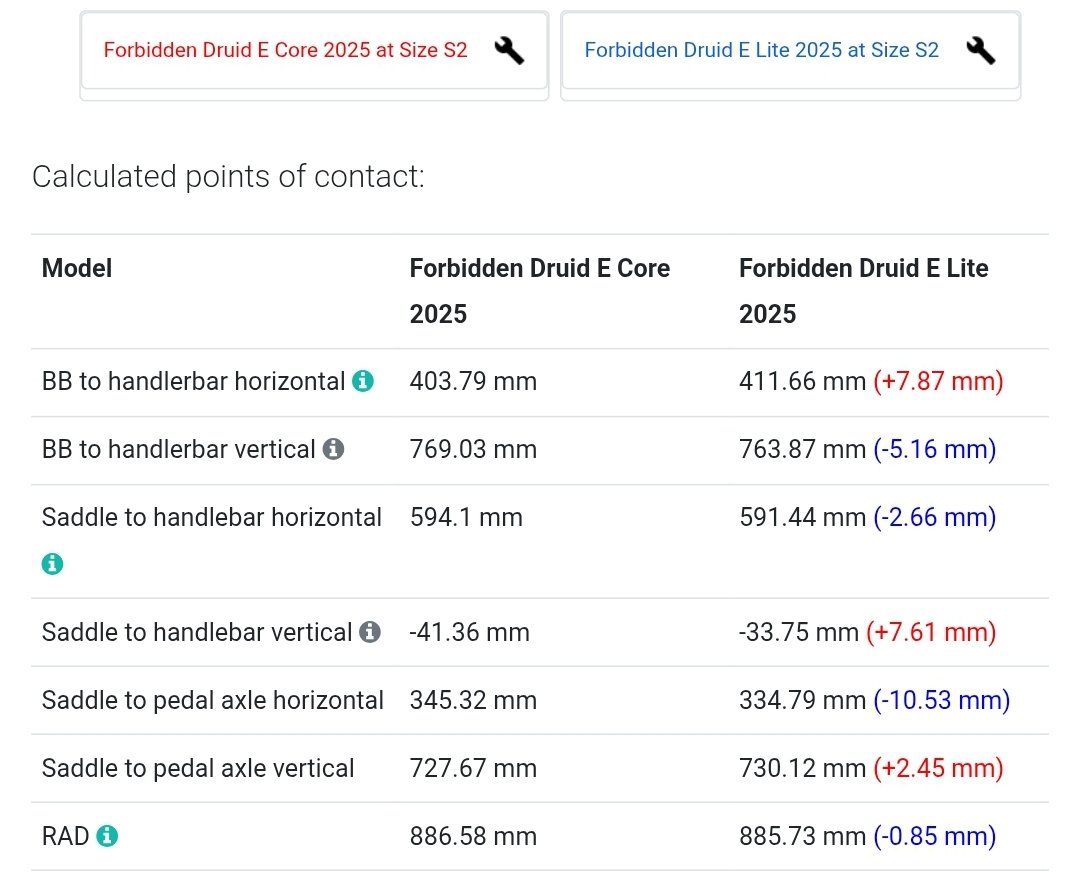Click Saddle to pedal axle vertical label
Image resolution: width=1080 pixels, height=872 pixels.
[x=198, y=768]
